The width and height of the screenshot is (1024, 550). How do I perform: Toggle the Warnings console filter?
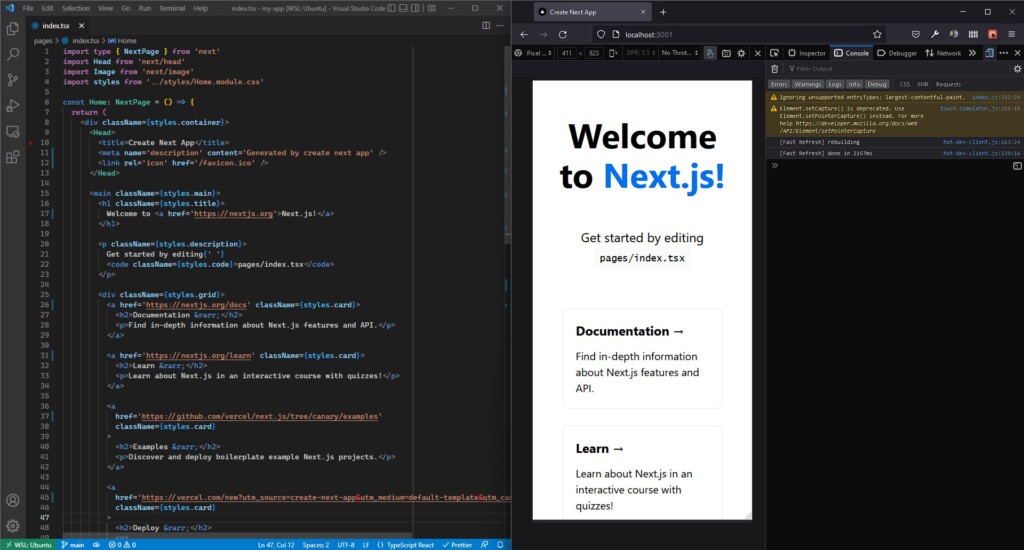[x=807, y=84]
